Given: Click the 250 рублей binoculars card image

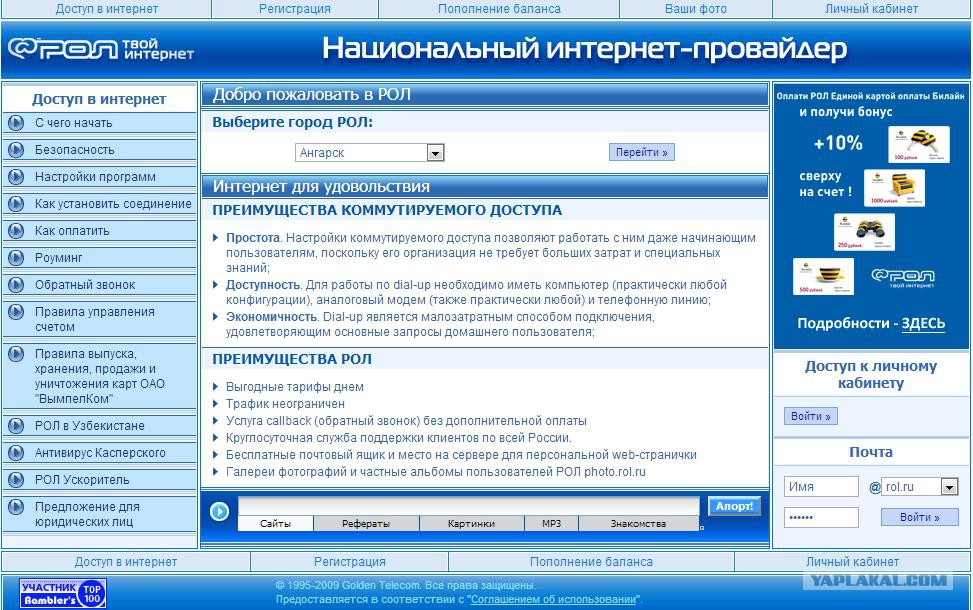Looking at the screenshot, I should tap(864, 232).
